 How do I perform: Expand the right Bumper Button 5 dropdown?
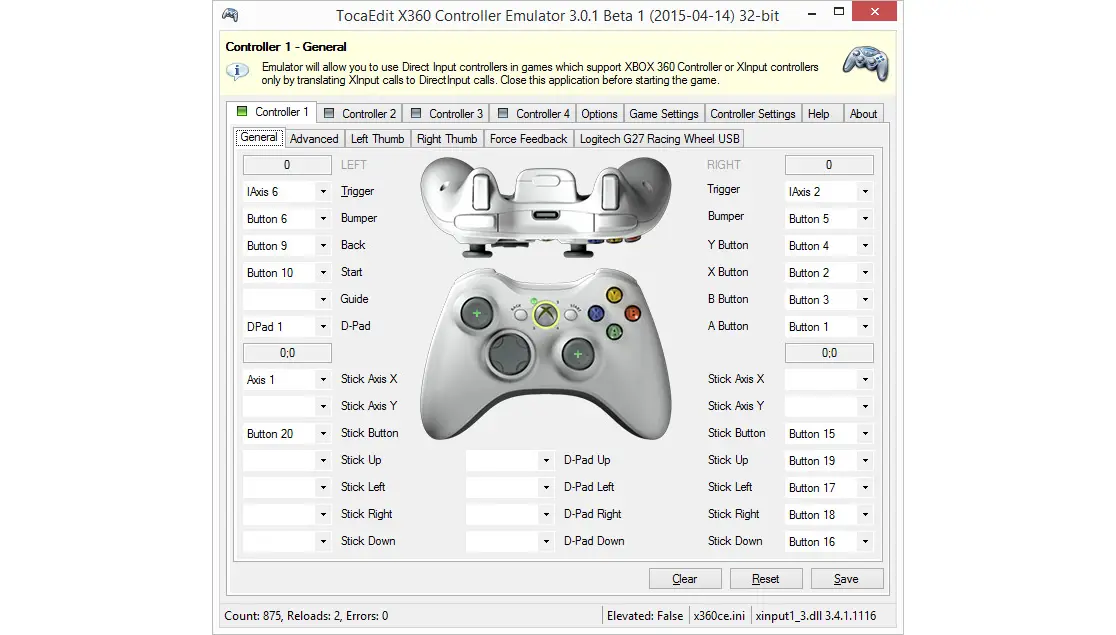point(865,219)
